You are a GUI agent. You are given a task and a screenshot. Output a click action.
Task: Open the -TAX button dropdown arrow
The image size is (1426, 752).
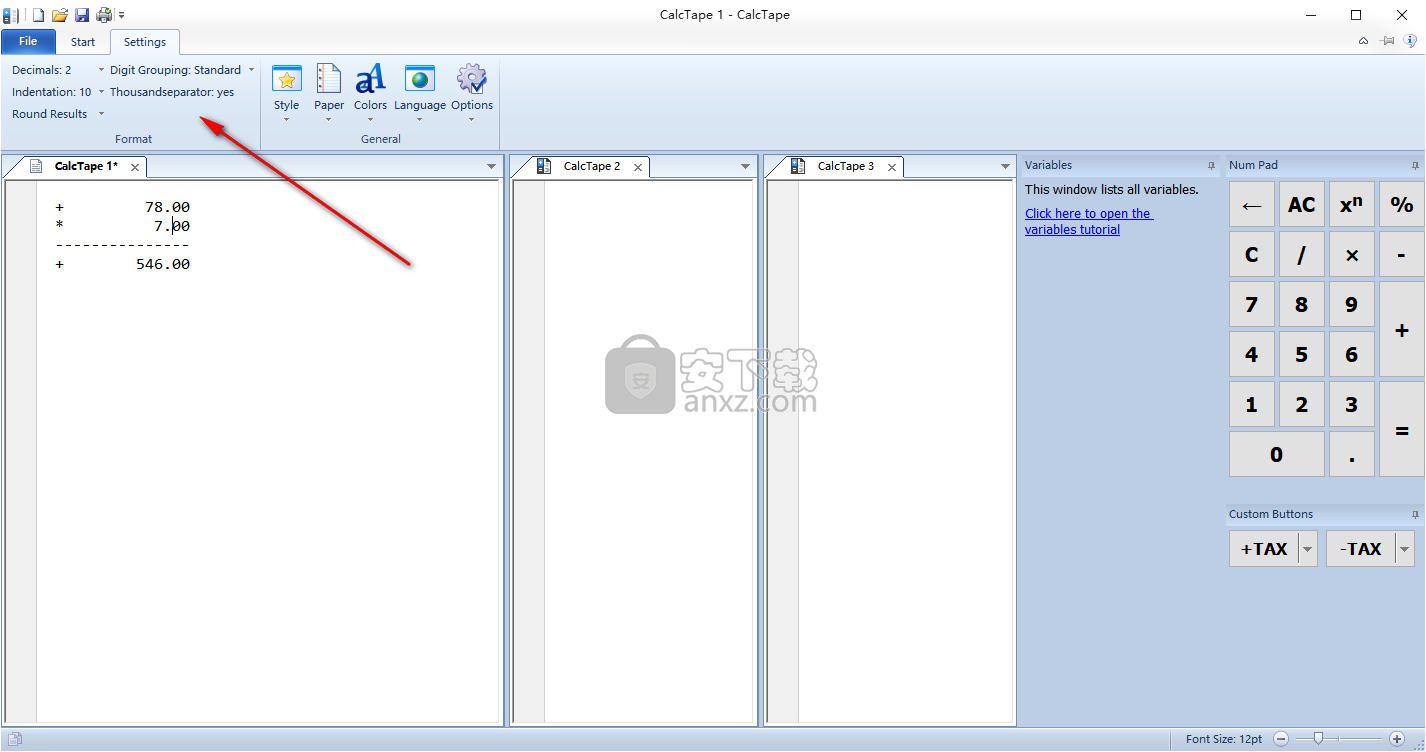[x=1405, y=548]
